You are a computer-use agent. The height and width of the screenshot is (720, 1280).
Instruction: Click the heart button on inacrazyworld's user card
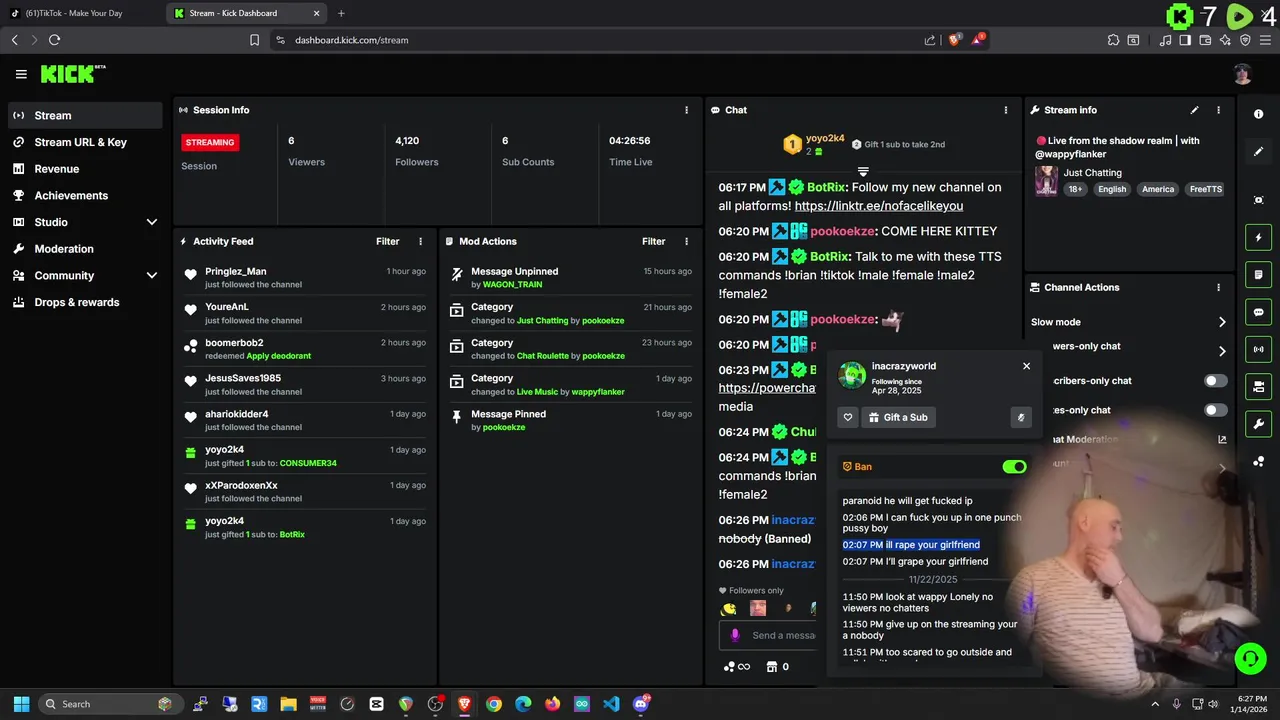pyautogui.click(x=848, y=417)
